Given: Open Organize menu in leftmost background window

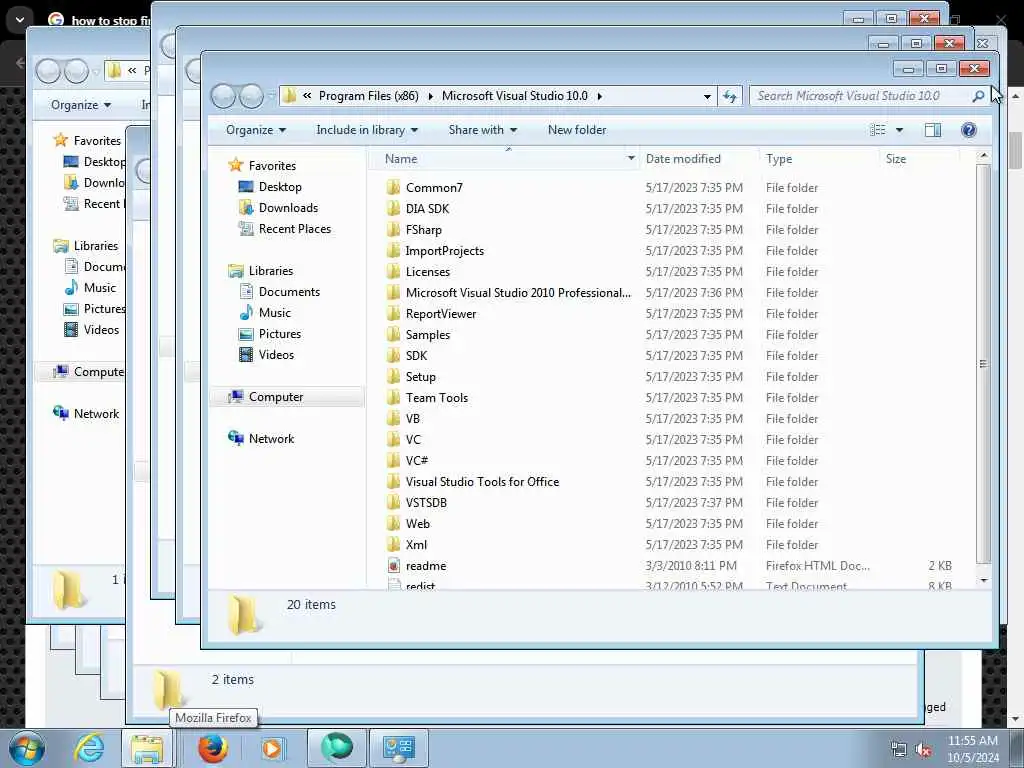Looking at the screenshot, I should [81, 105].
